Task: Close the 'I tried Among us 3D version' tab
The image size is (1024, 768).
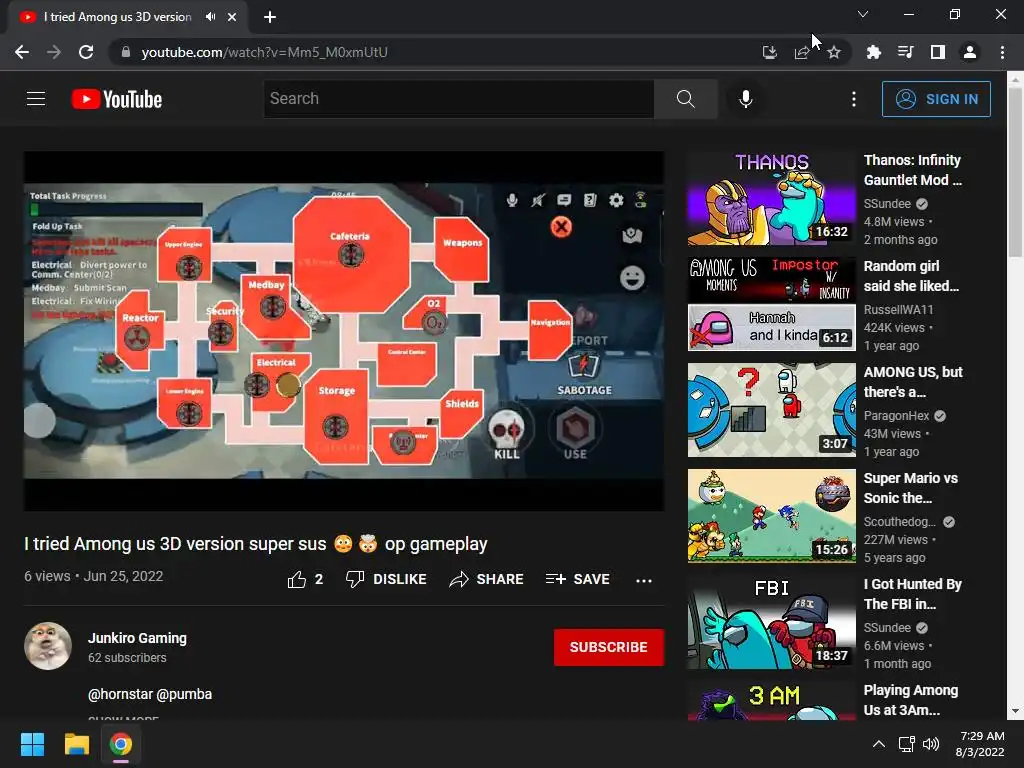Action: click(x=232, y=17)
